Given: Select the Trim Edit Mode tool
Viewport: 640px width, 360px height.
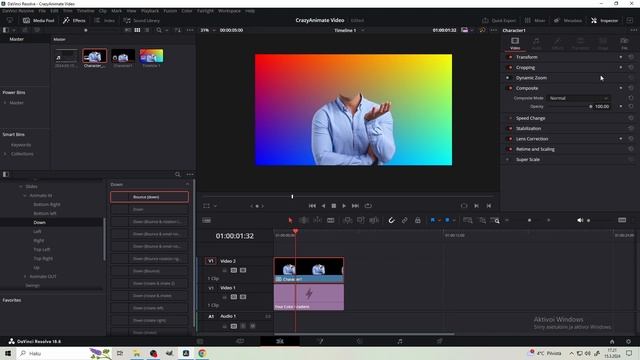Looking at the screenshot, I should (x=304, y=220).
